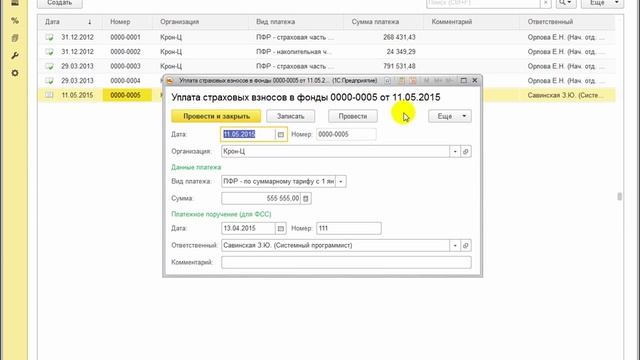The height and width of the screenshot is (360, 640).
Task: Select row with number 0000-0001
Action: pyautogui.click(x=326, y=37)
